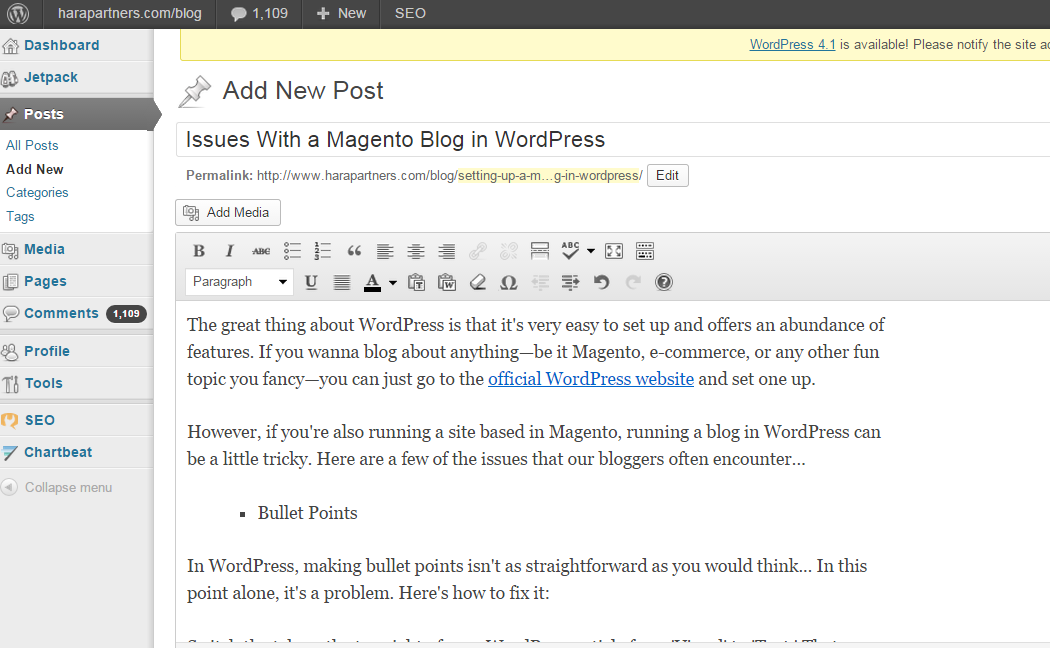Image resolution: width=1050 pixels, height=648 pixels.
Task: Toggle bold formatting
Action: [199, 251]
